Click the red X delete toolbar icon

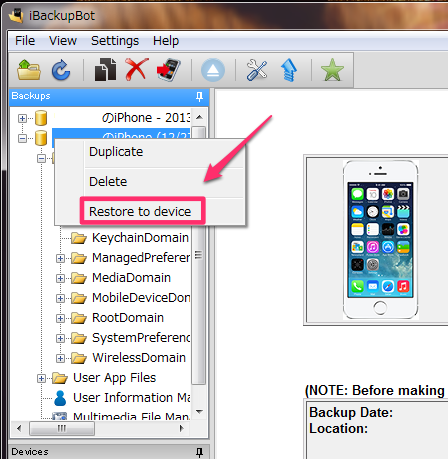pyautogui.click(x=137, y=69)
